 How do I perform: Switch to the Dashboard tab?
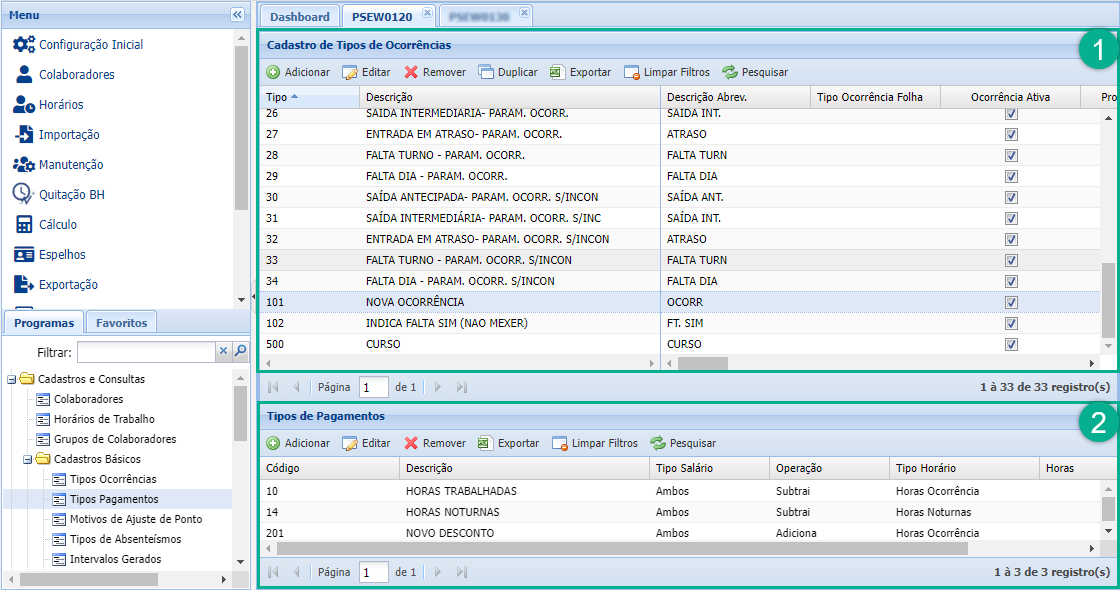click(x=299, y=17)
